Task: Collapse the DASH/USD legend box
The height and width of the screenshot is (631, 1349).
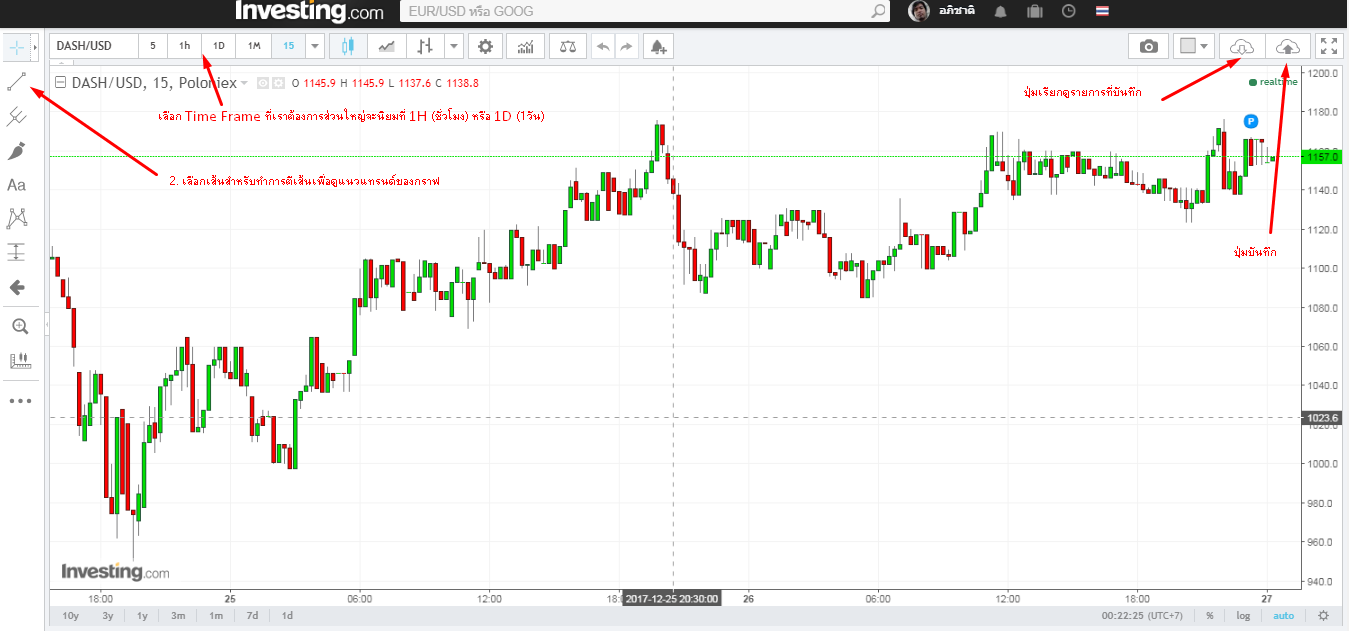Action: 60,83
